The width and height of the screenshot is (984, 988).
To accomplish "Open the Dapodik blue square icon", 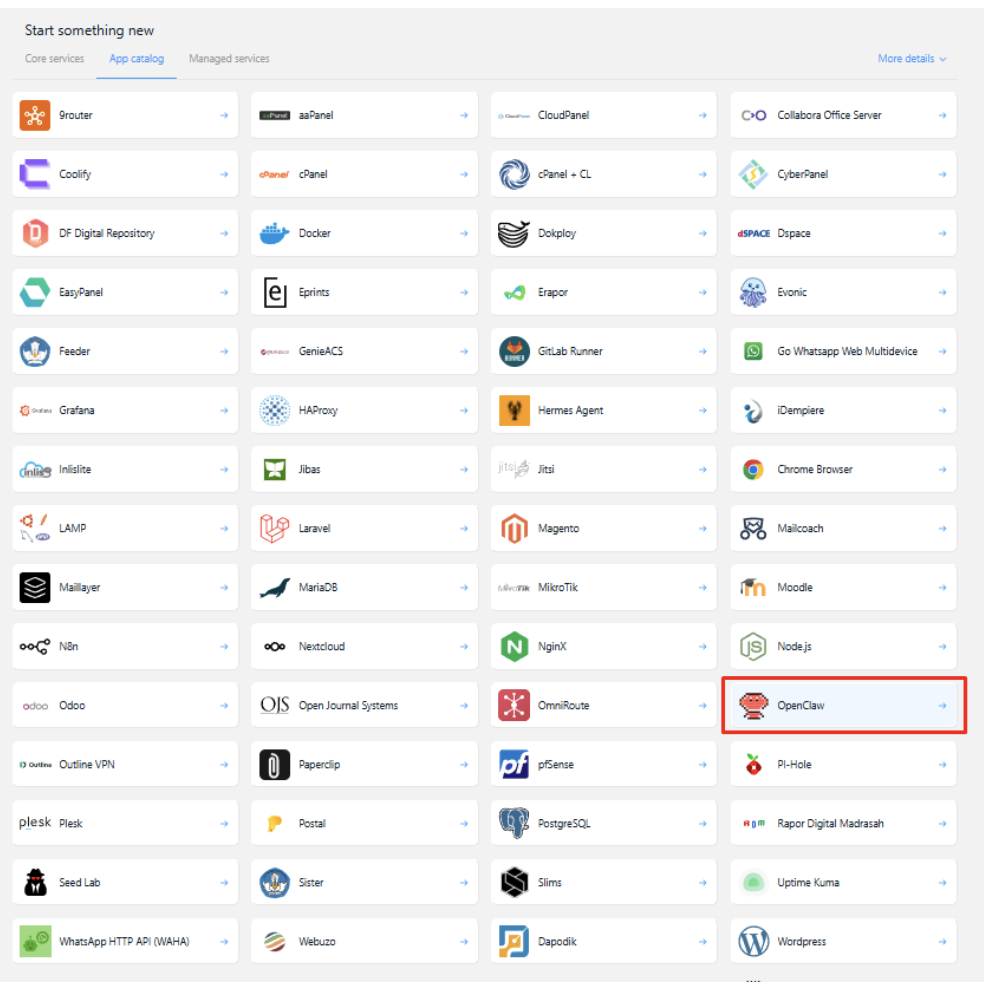I will pyautogui.click(x=514, y=941).
